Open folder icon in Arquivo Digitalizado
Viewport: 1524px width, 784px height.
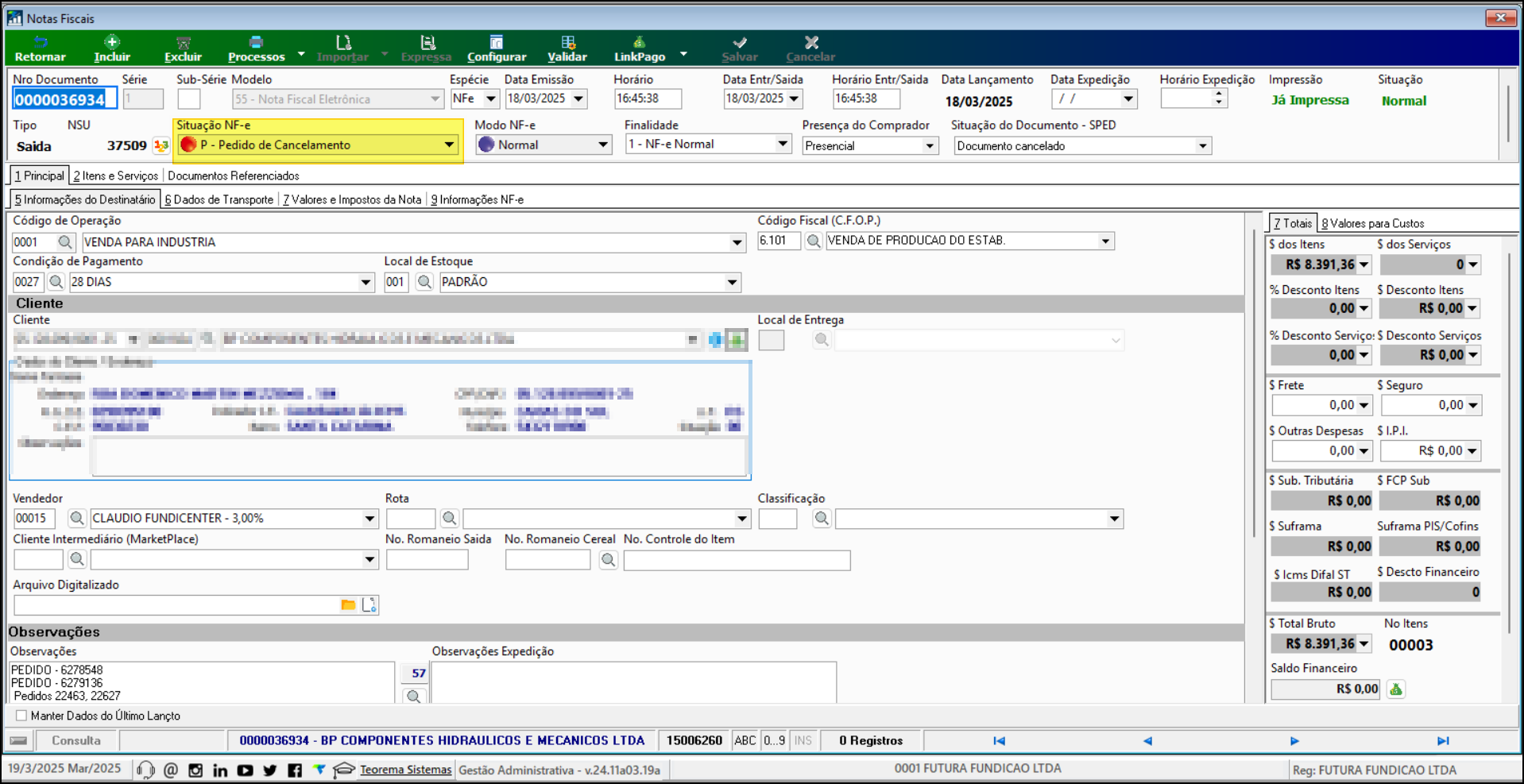[x=348, y=605]
